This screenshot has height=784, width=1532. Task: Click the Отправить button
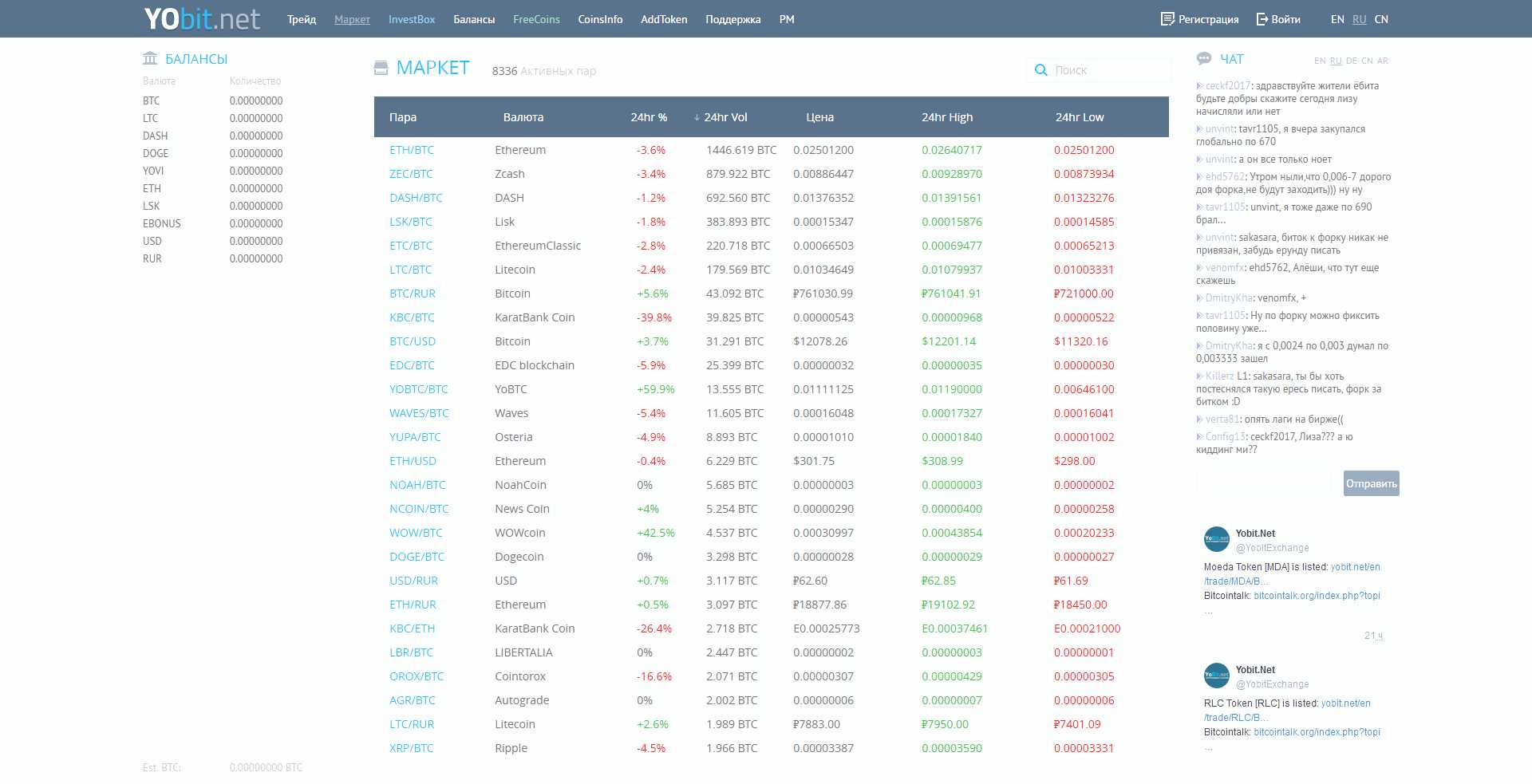pos(1371,483)
